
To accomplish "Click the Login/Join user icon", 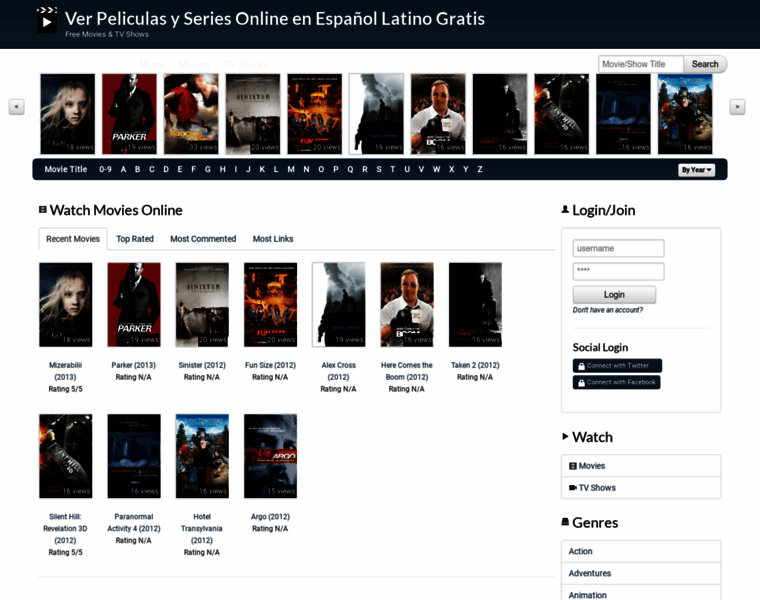I will coord(565,209).
